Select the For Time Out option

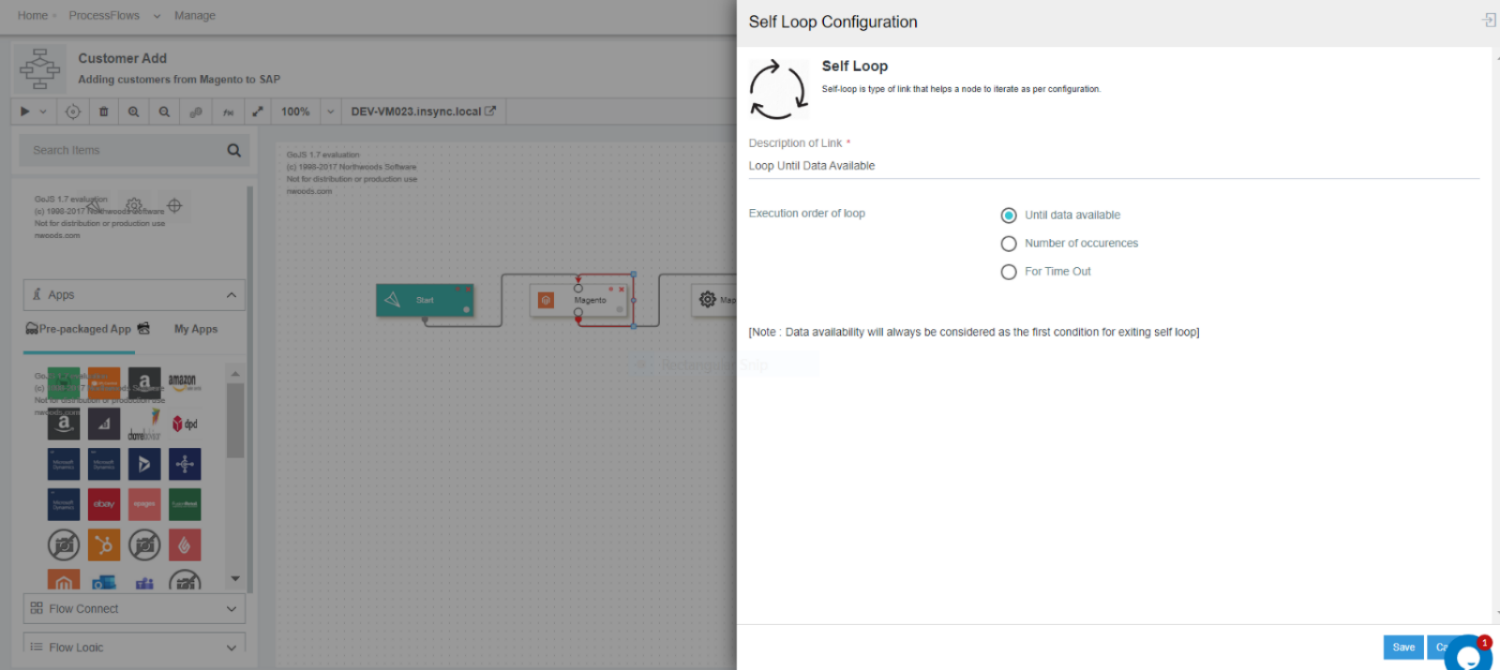pos(1009,271)
